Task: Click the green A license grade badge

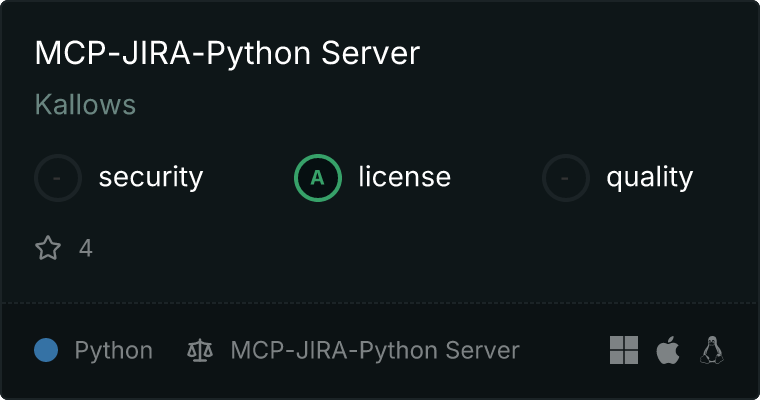Action: 318,178
